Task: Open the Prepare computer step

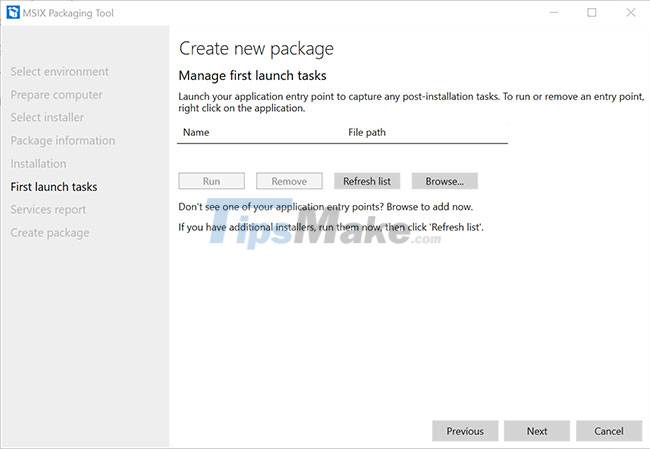Action: coord(56,95)
